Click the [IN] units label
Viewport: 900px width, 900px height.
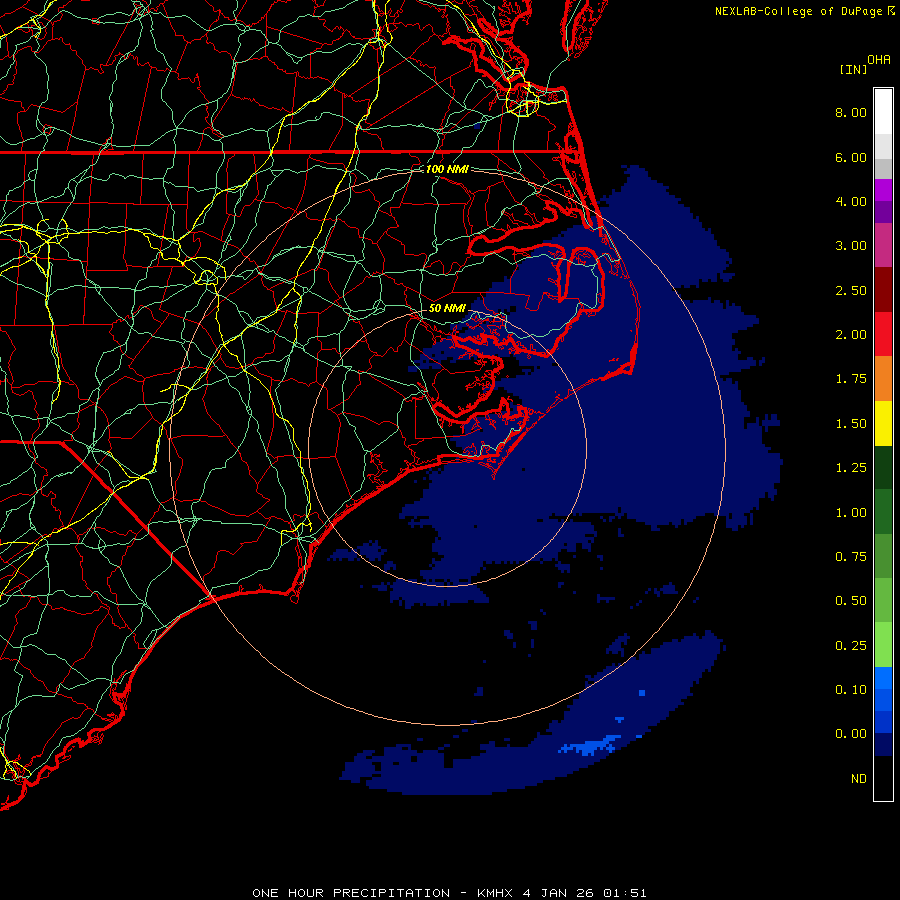click(853, 69)
